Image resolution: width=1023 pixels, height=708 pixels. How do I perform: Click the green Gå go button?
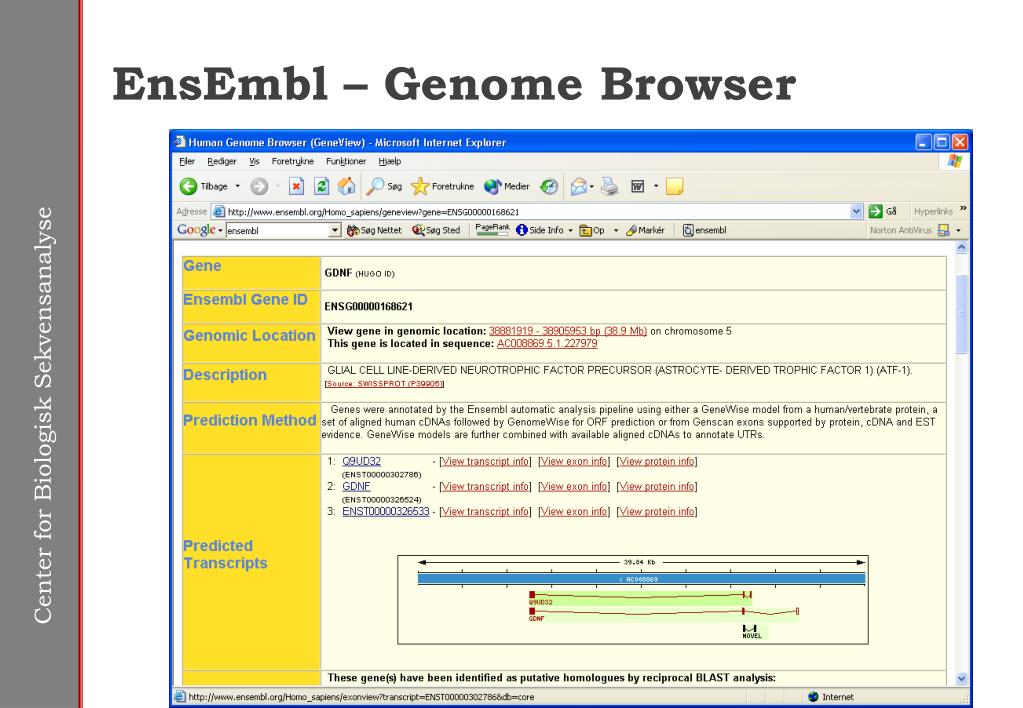[x=883, y=211]
